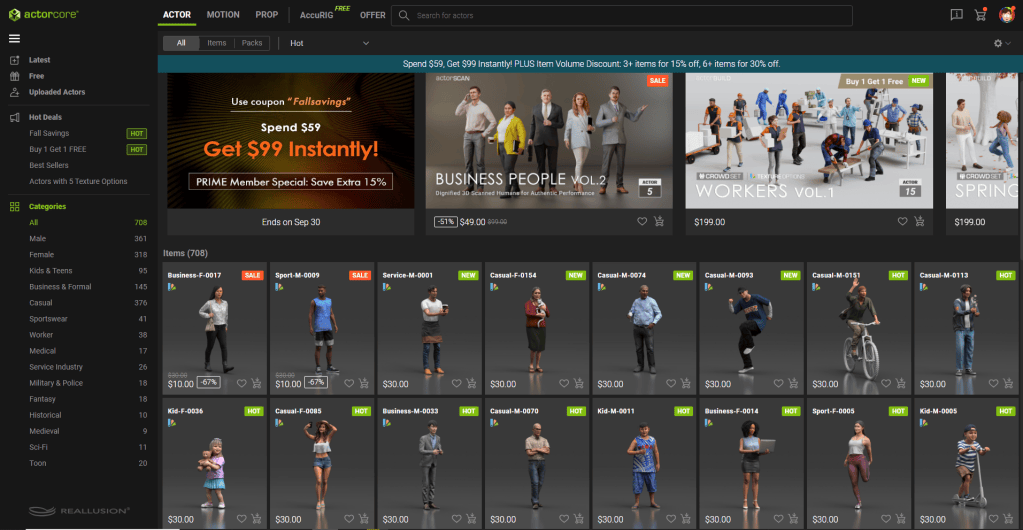Image resolution: width=1023 pixels, height=530 pixels.
Task: Switch filter to Packs
Action: (252, 43)
